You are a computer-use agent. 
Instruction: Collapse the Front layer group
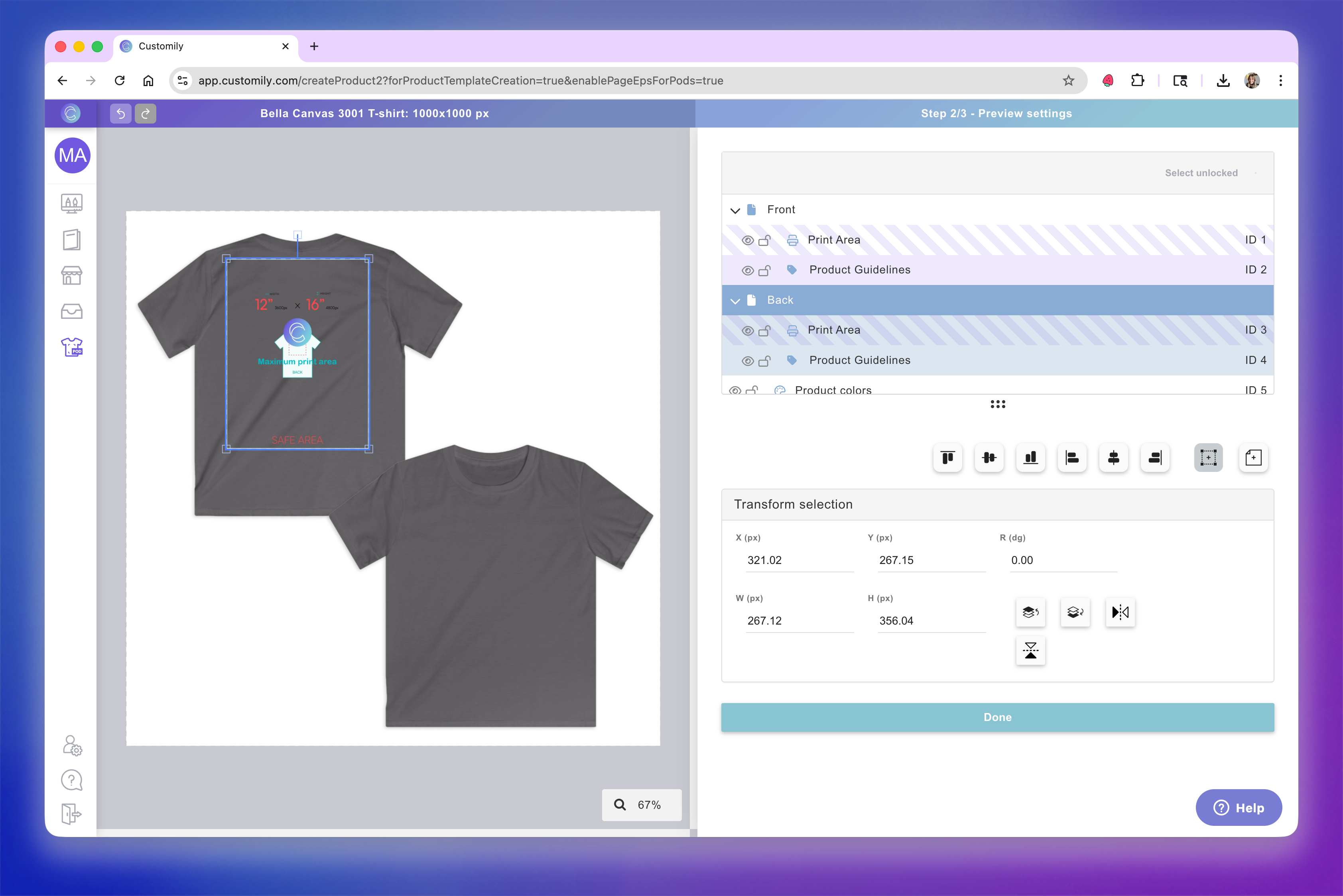pyautogui.click(x=735, y=210)
